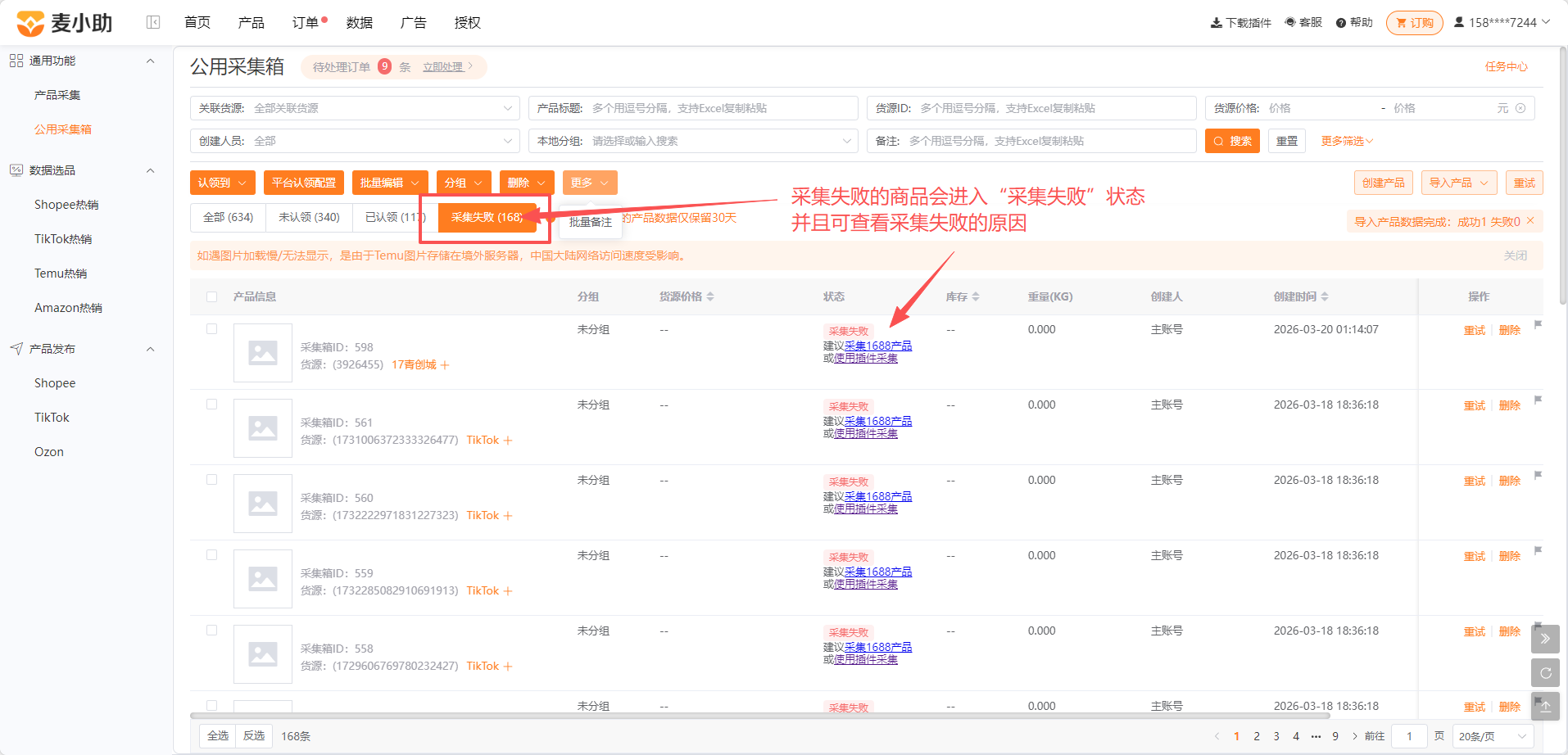Check the row for 采集箱ID 559
The height and width of the screenshot is (755, 1568).
coord(212,555)
